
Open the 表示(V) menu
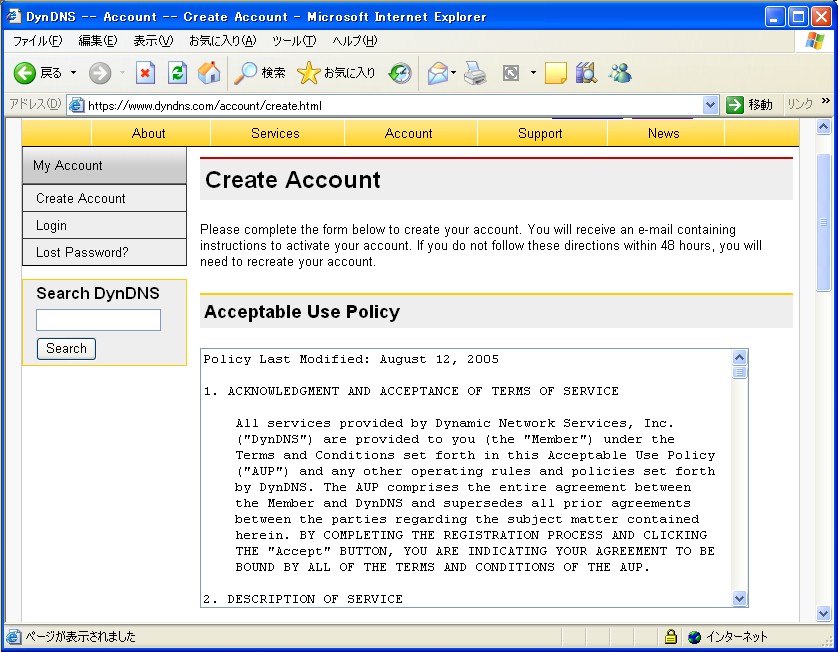click(153, 41)
